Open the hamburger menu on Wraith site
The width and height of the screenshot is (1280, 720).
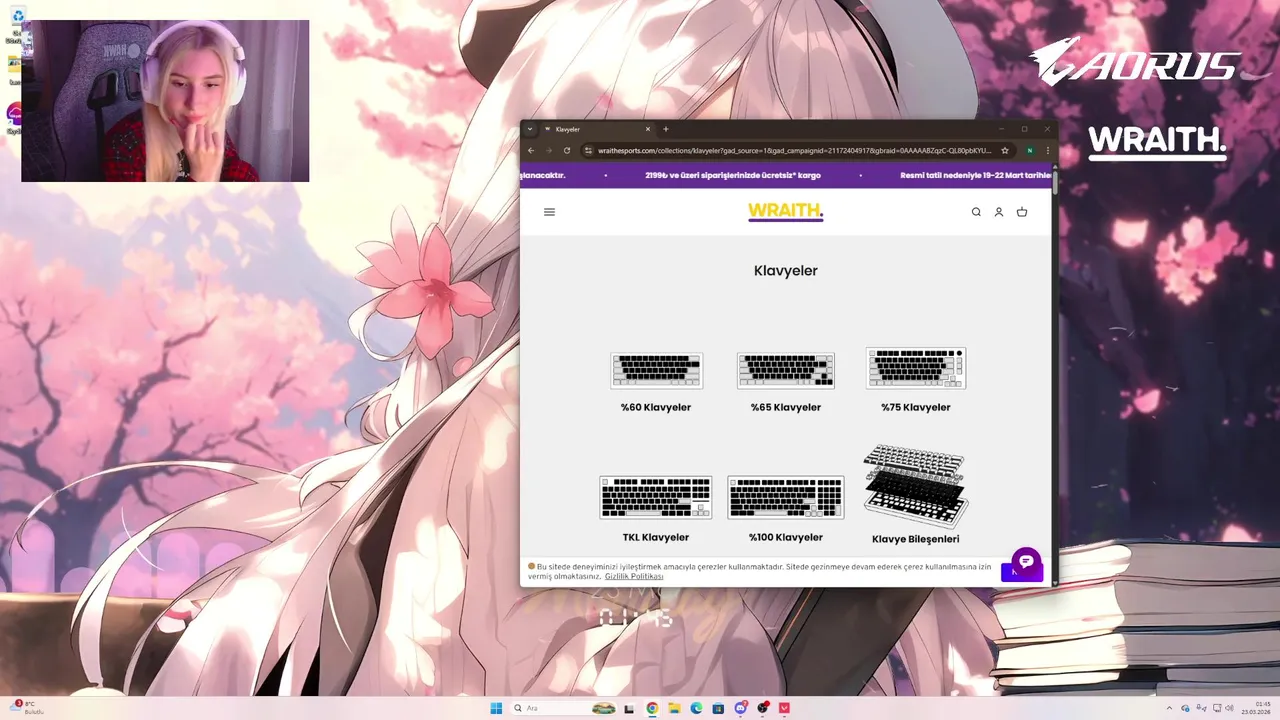pyautogui.click(x=549, y=212)
